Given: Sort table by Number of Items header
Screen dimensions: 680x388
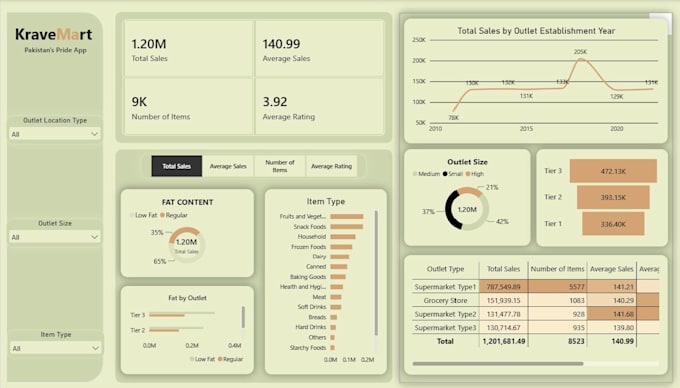Looking at the screenshot, I should click(557, 269).
